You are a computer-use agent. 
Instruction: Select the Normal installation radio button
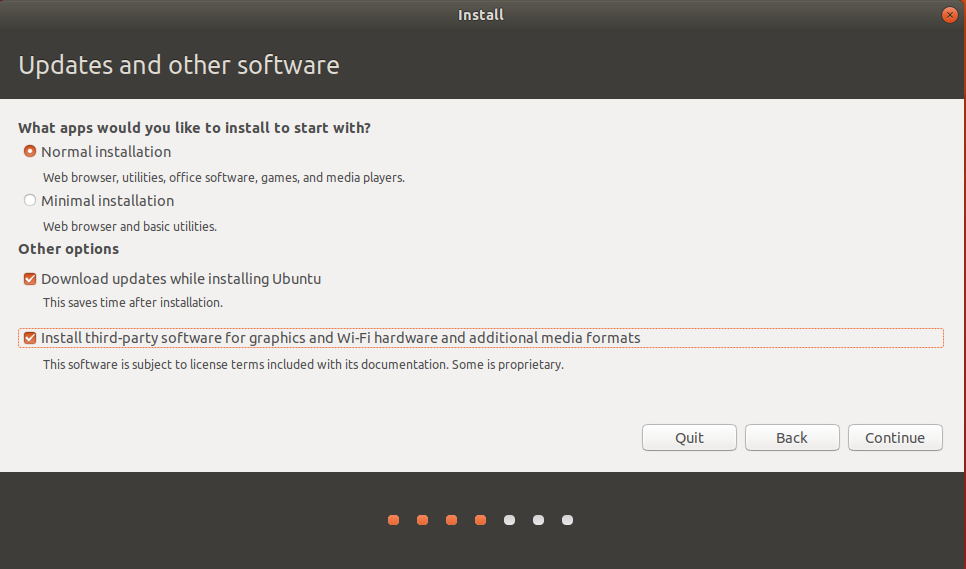coord(30,151)
